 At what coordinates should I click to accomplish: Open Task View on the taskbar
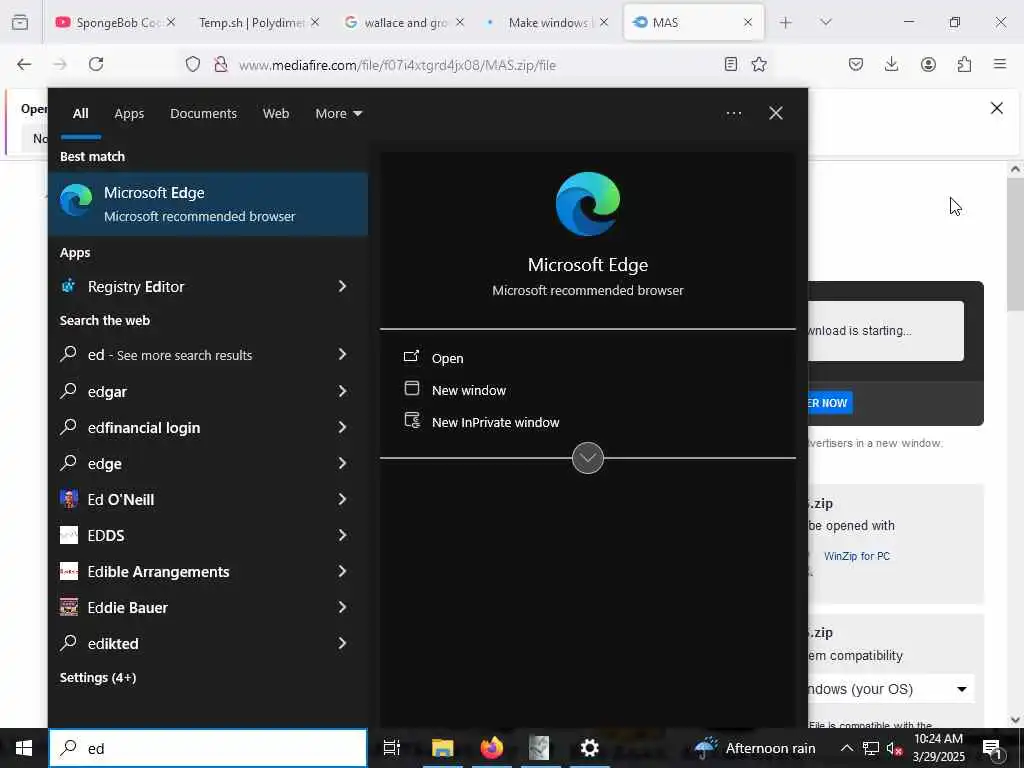point(391,748)
